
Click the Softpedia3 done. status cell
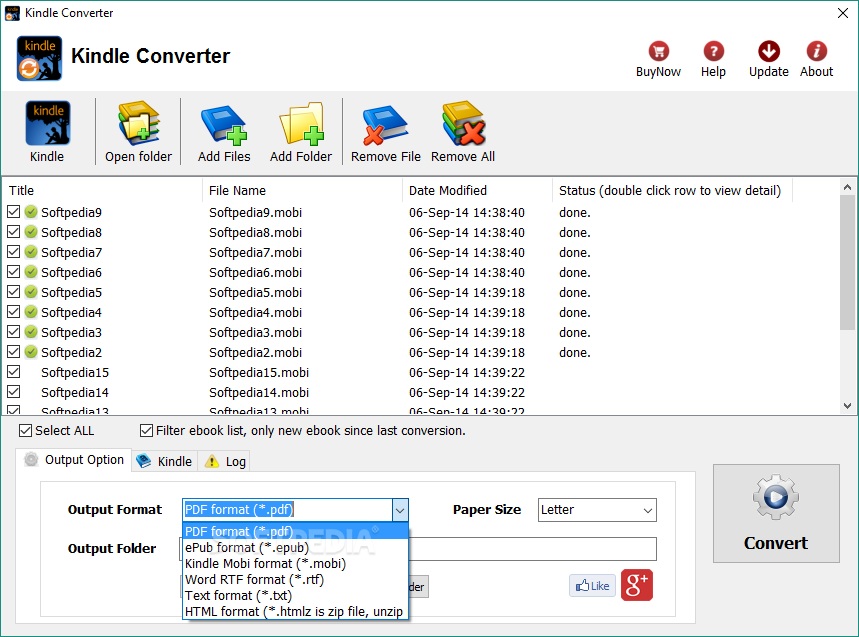pyautogui.click(x=575, y=332)
